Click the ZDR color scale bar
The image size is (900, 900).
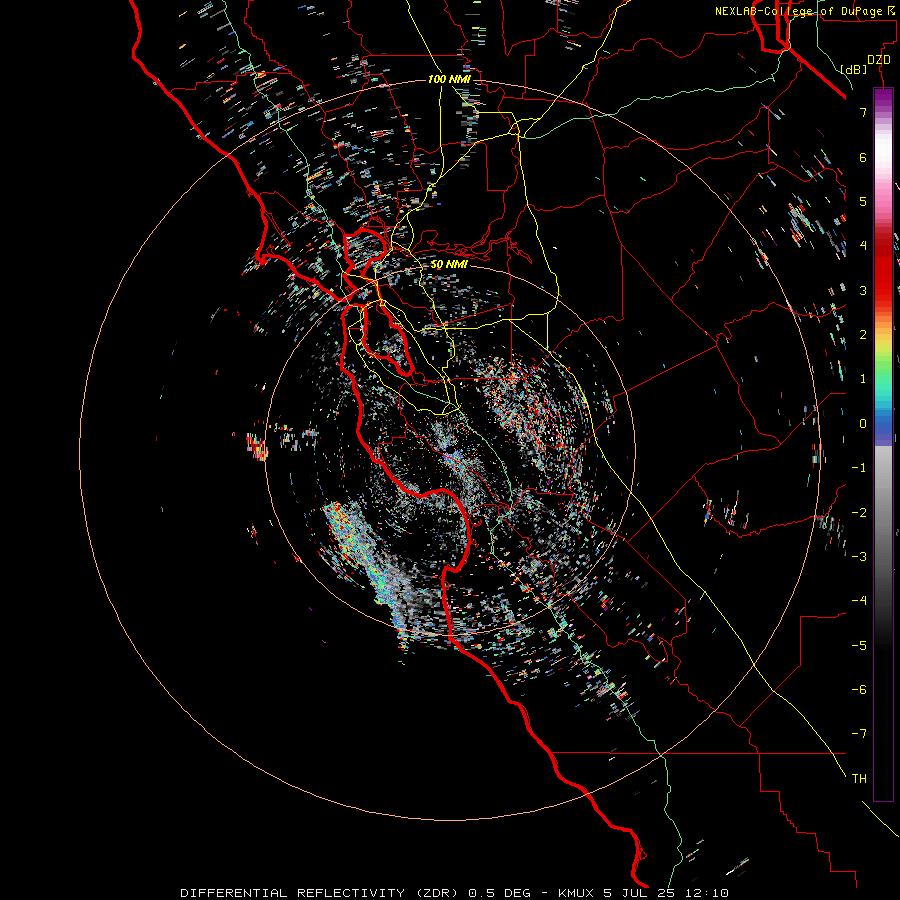coord(883,444)
